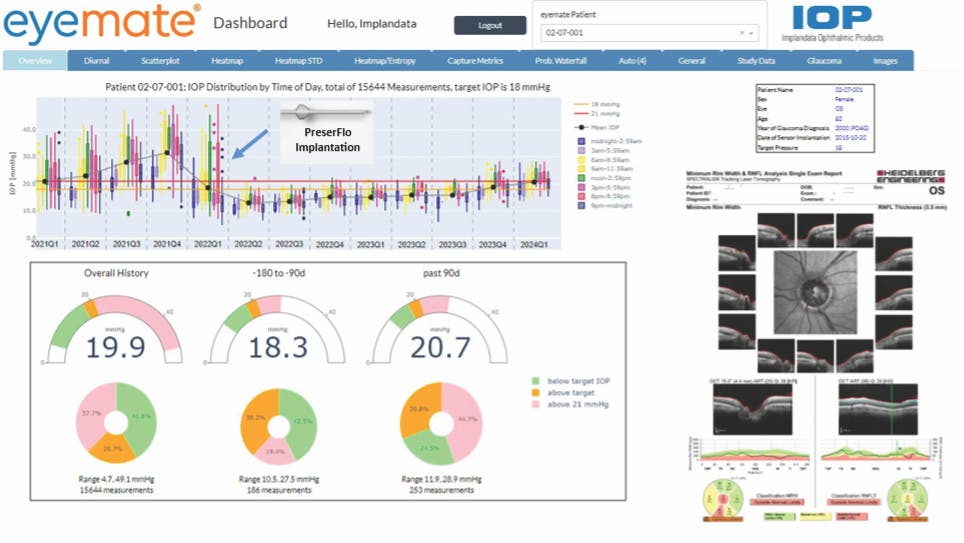964x543 pixels.
Task: Open the eyemate Patient dropdown arrow
Action: (752, 33)
